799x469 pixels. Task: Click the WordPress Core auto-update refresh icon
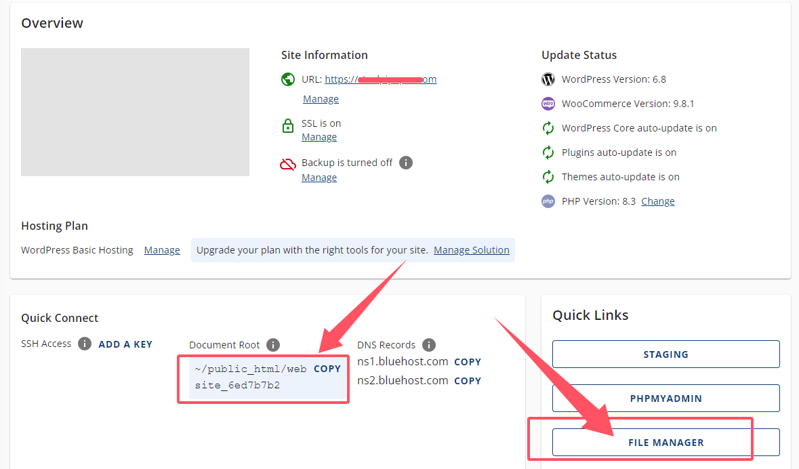(548, 128)
